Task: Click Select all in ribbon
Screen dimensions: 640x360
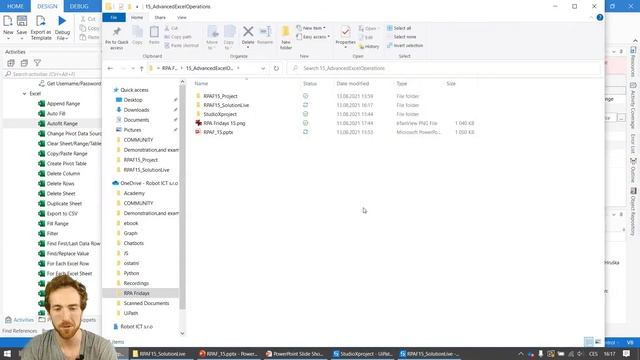Action: tap(399, 28)
